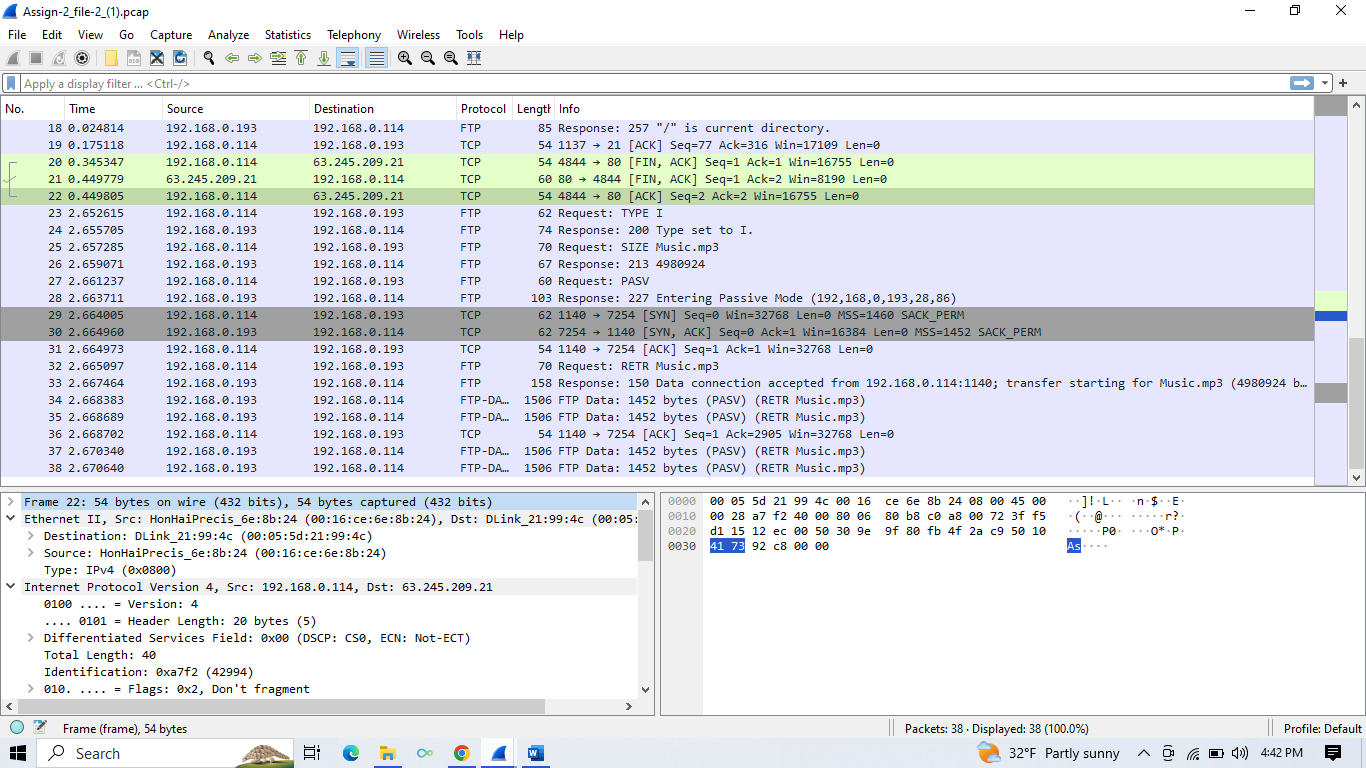The image size is (1366, 768).
Task: Go to the first packet
Action: tap(301, 58)
